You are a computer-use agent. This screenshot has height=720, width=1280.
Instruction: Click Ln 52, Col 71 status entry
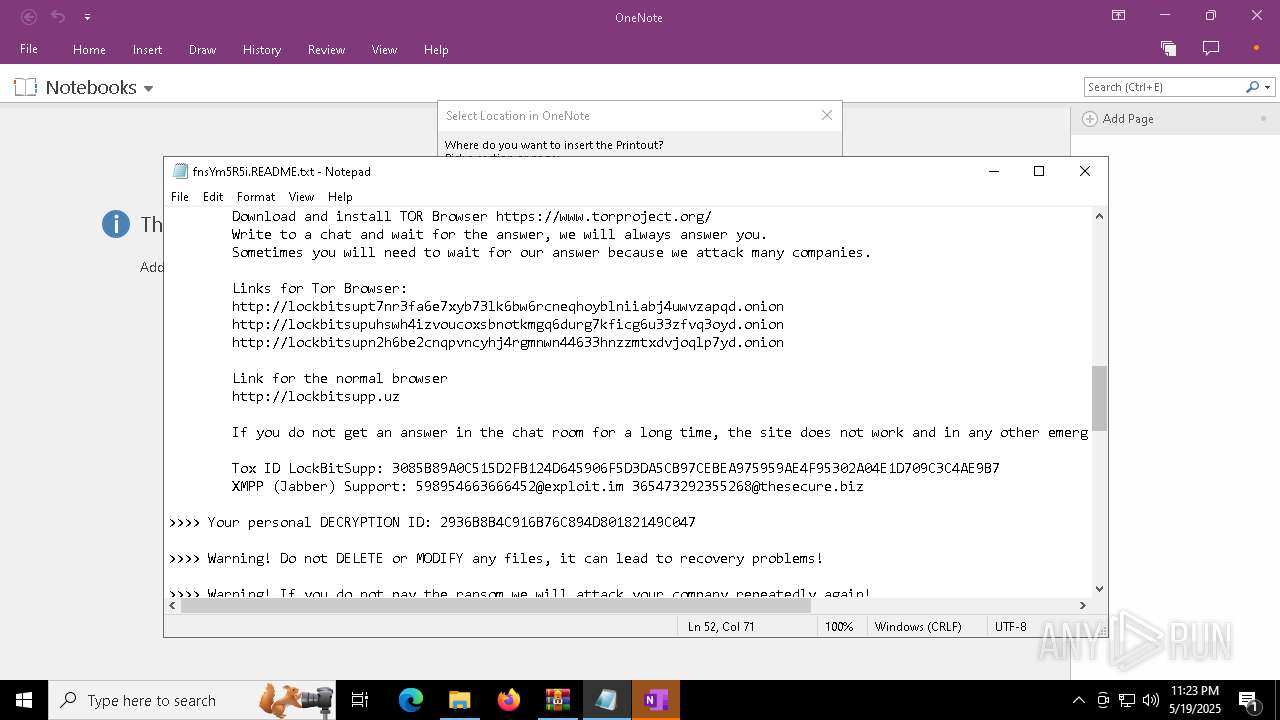(721, 626)
